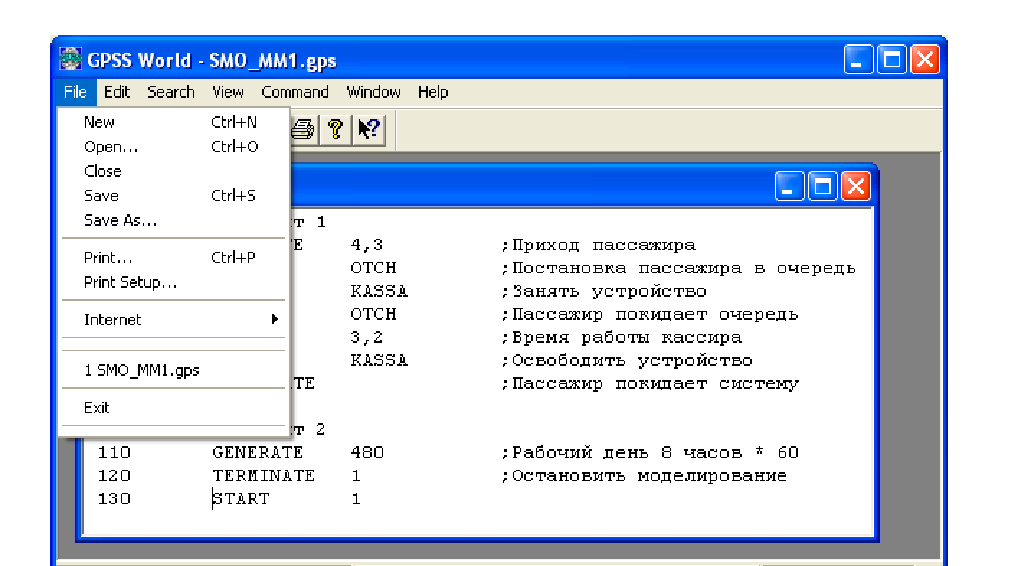Viewport: 1036px width, 566px height.
Task: Open the Edit menu
Action: pos(117,92)
